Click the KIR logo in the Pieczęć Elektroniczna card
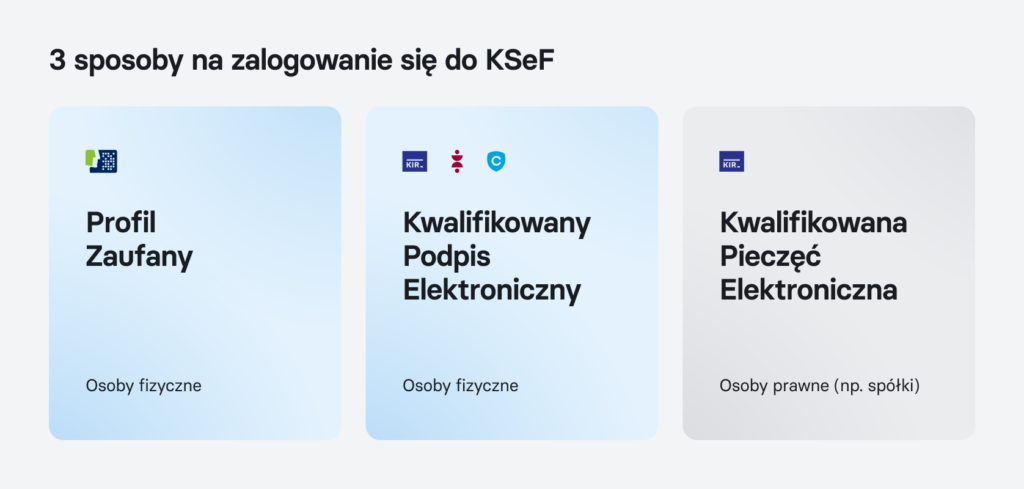1024x489 pixels. [x=731, y=161]
